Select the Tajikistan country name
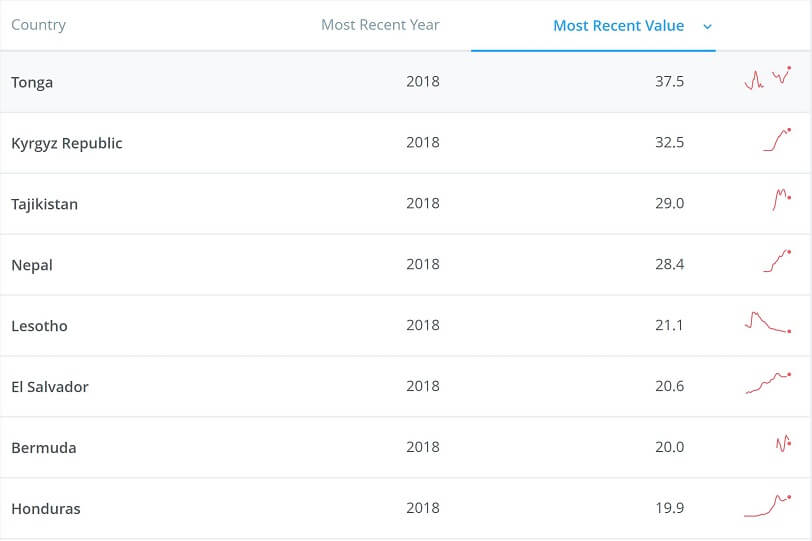The height and width of the screenshot is (541, 812). (x=44, y=204)
